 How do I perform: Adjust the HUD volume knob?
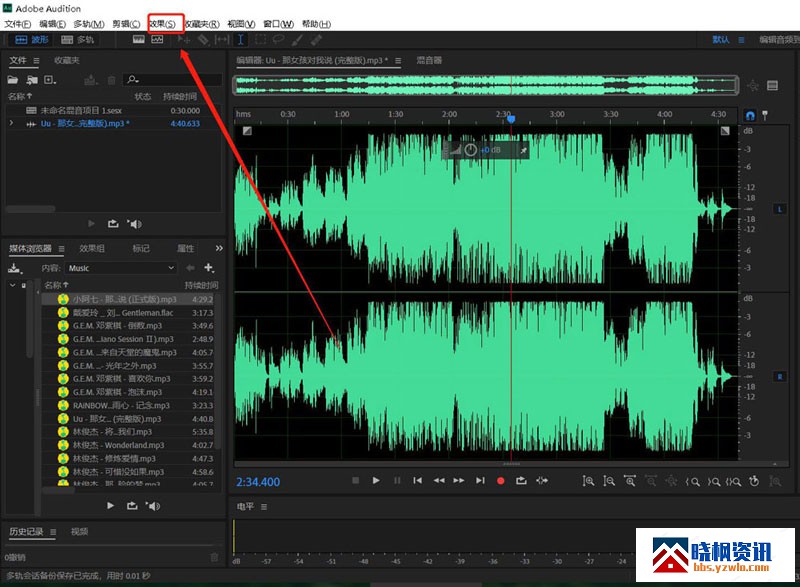tap(470, 150)
